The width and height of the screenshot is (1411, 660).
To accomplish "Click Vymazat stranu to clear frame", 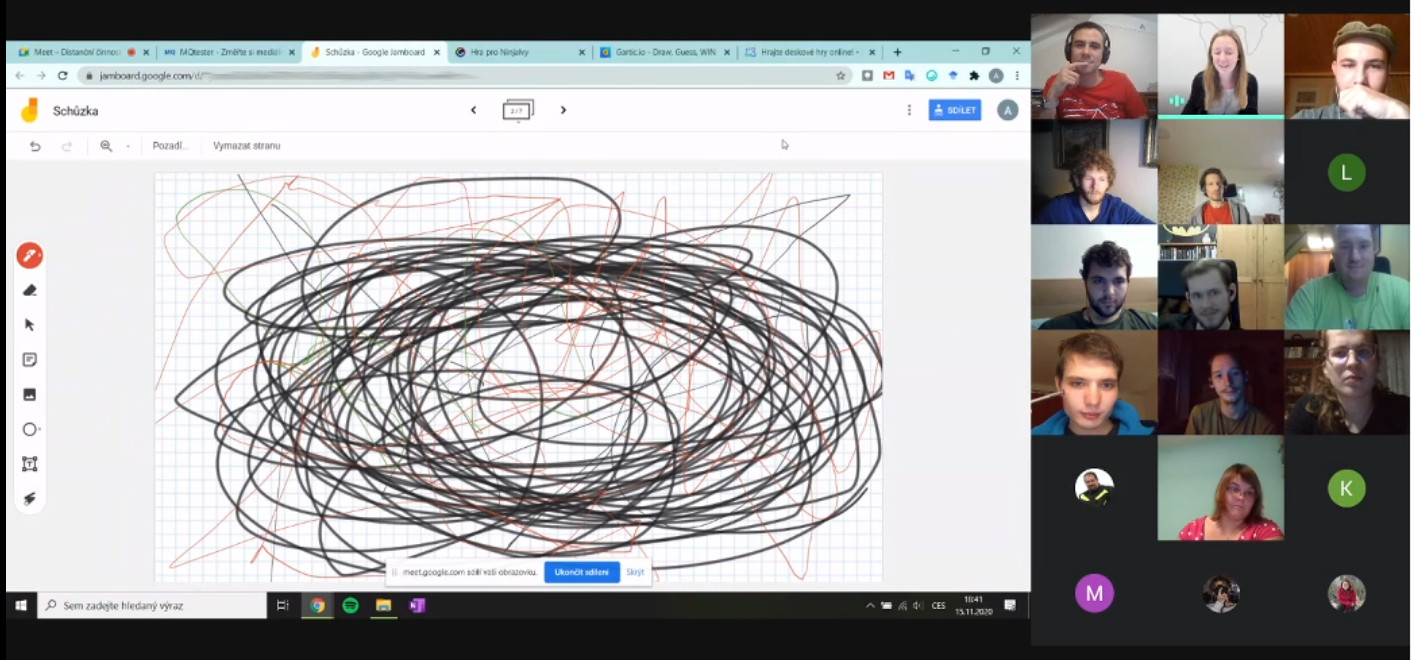I will pyautogui.click(x=246, y=146).
